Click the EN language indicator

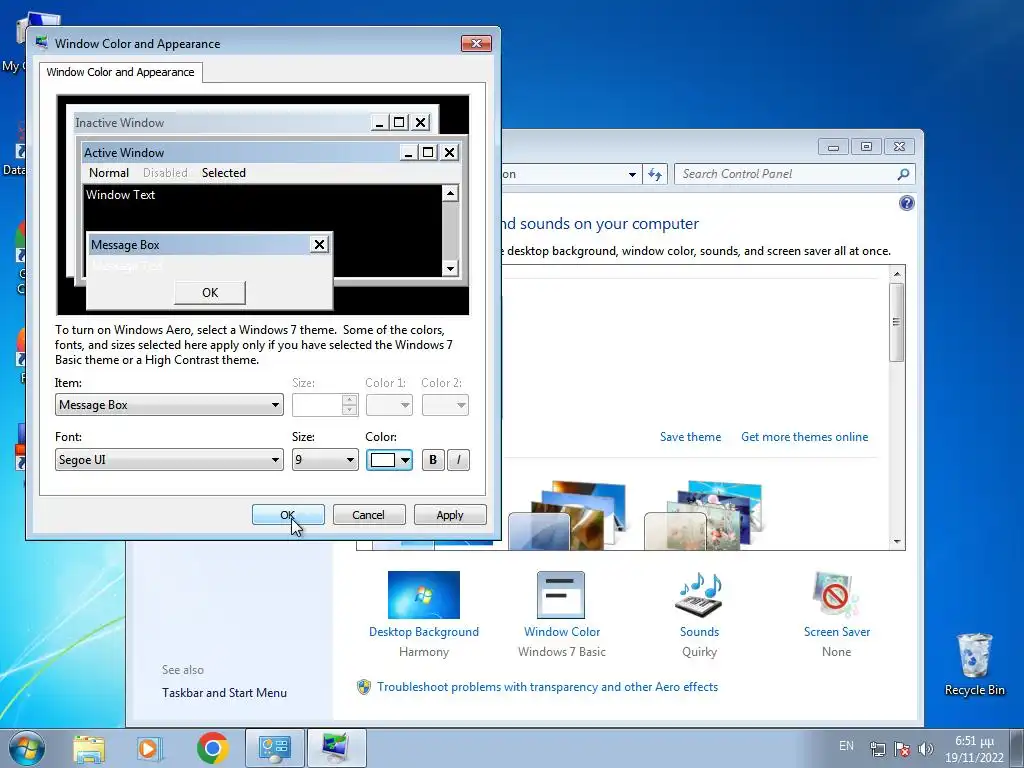pos(846,746)
